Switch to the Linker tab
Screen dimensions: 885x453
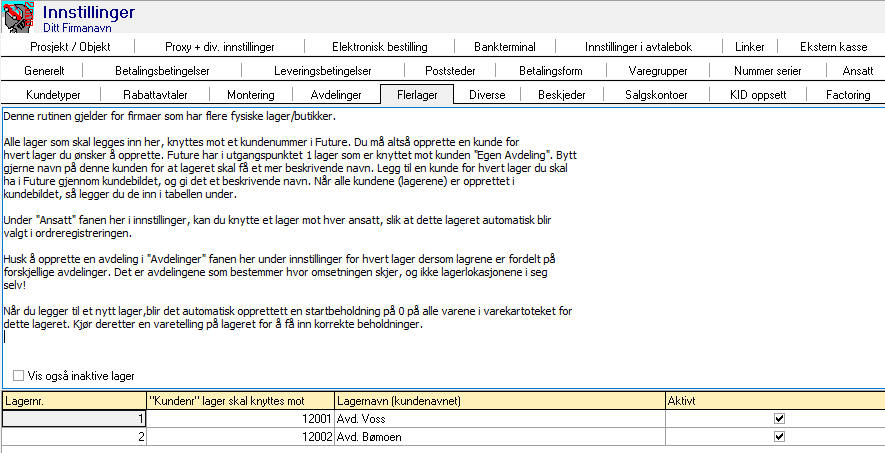point(750,47)
